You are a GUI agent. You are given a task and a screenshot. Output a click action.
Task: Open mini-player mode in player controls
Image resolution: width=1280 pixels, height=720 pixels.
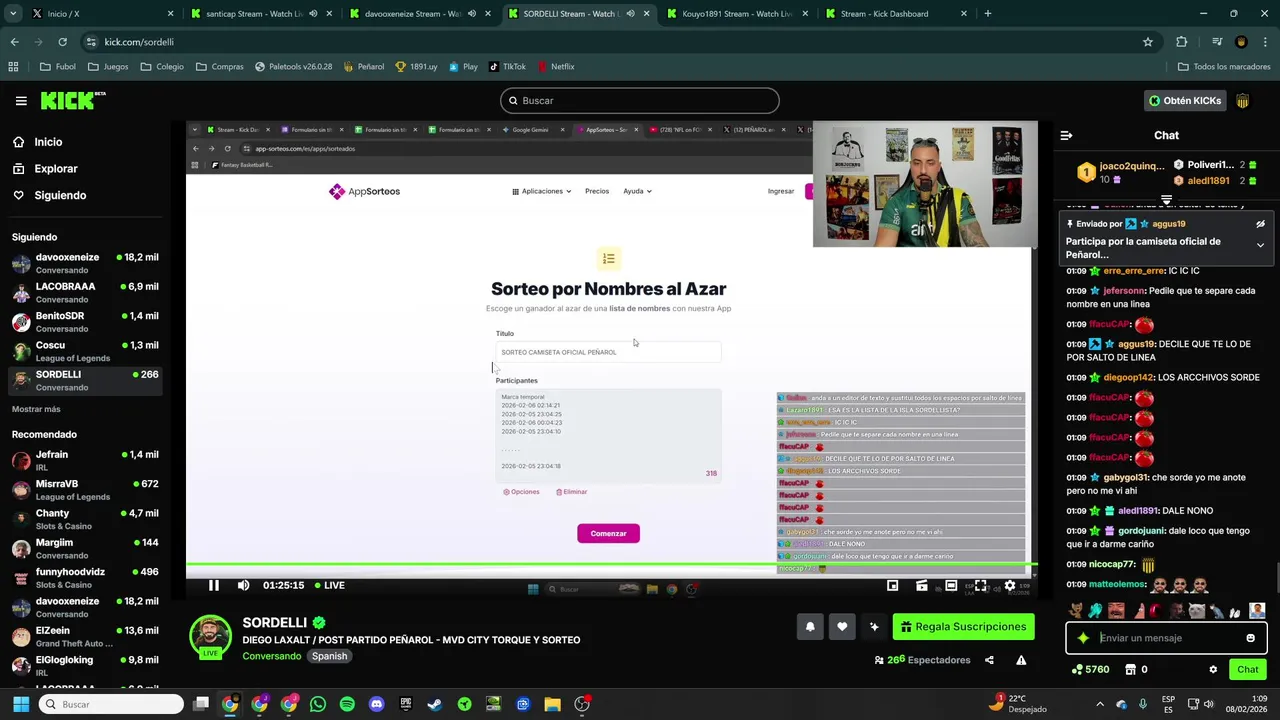pyautogui.click(x=892, y=585)
